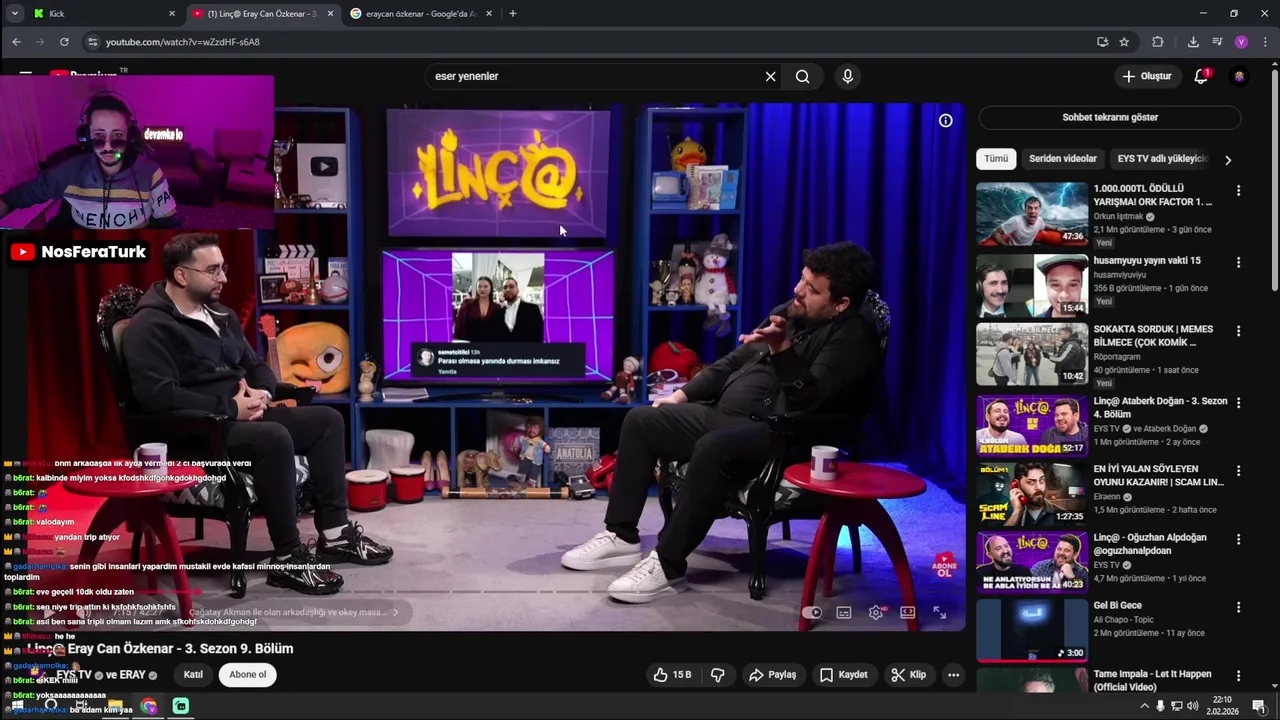
Task: Reload the current page
Action: click(64, 42)
